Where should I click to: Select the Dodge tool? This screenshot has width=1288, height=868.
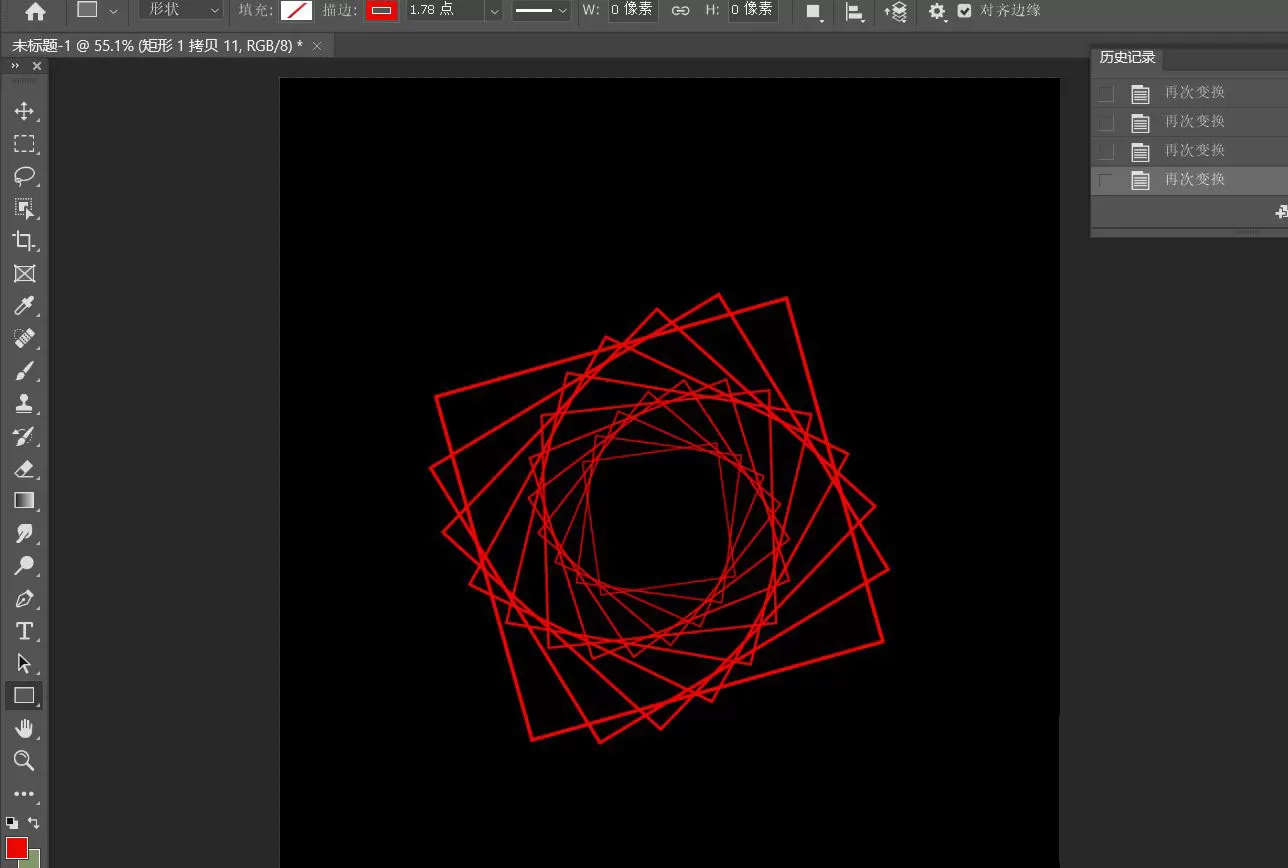click(x=24, y=565)
